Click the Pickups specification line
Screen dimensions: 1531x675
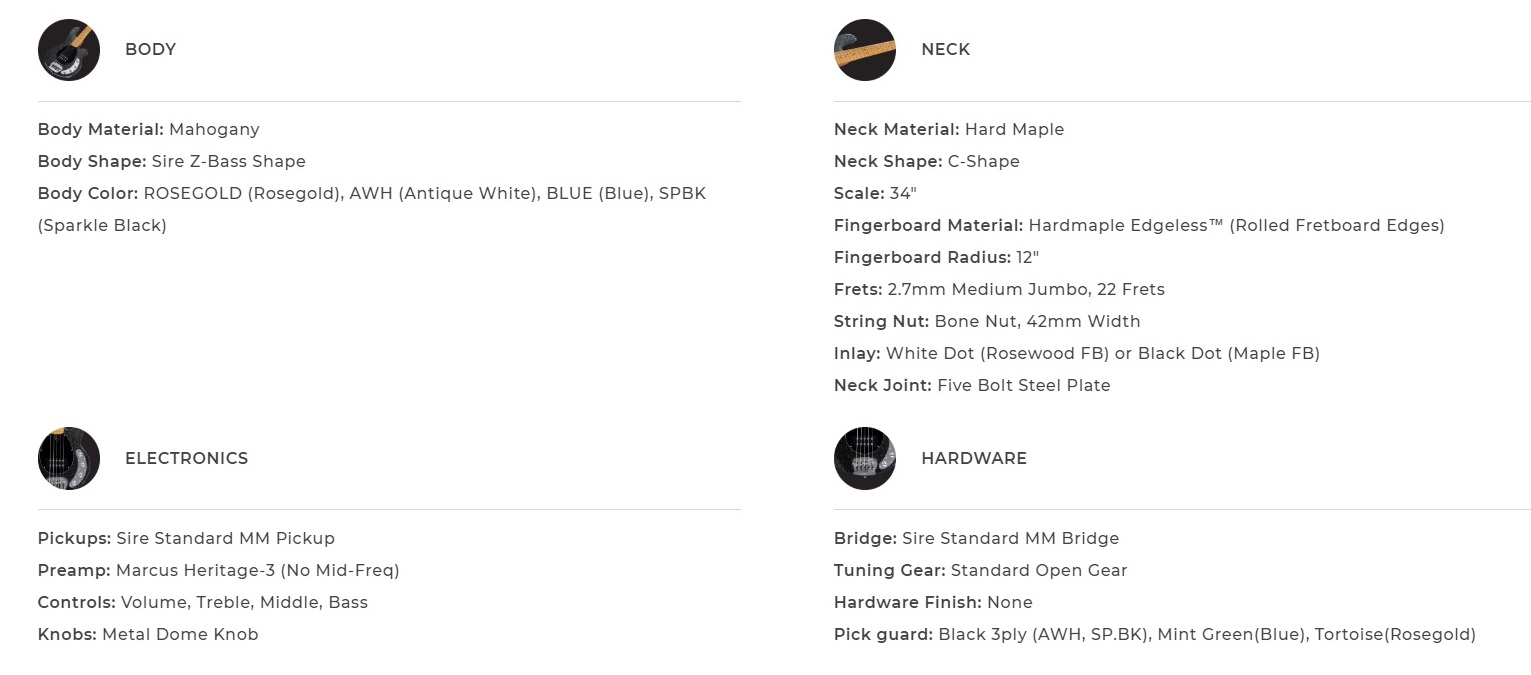[186, 539]
